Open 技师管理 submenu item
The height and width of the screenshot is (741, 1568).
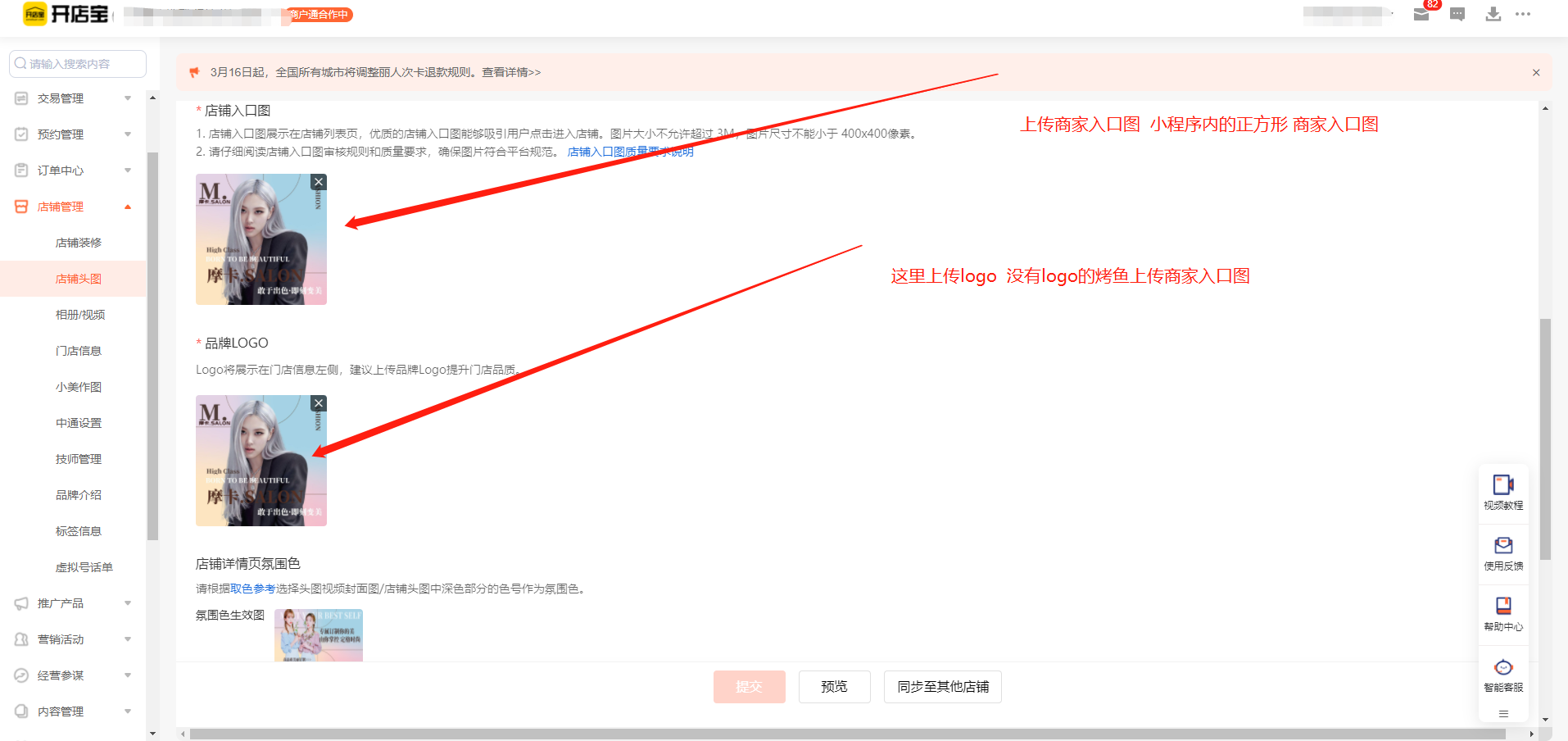click(x=79, y=459)
